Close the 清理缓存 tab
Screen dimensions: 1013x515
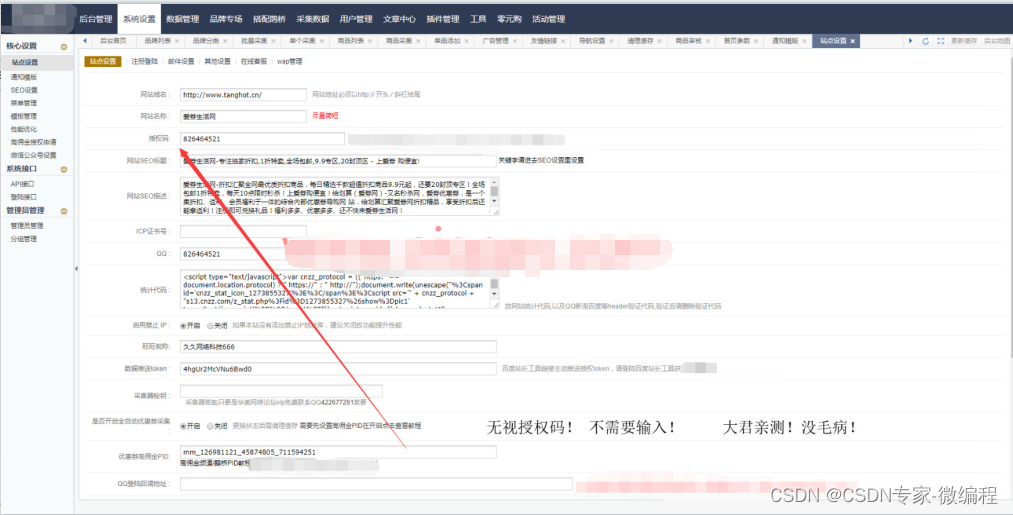coord(660,41)
